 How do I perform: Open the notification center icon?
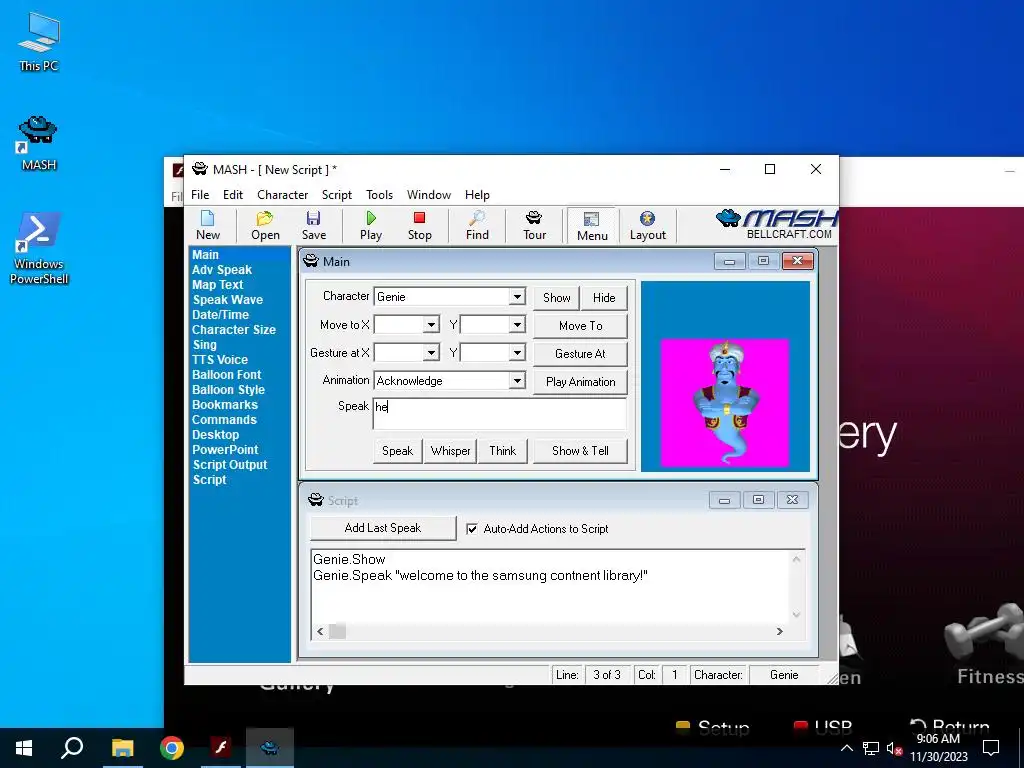(991, 748)
